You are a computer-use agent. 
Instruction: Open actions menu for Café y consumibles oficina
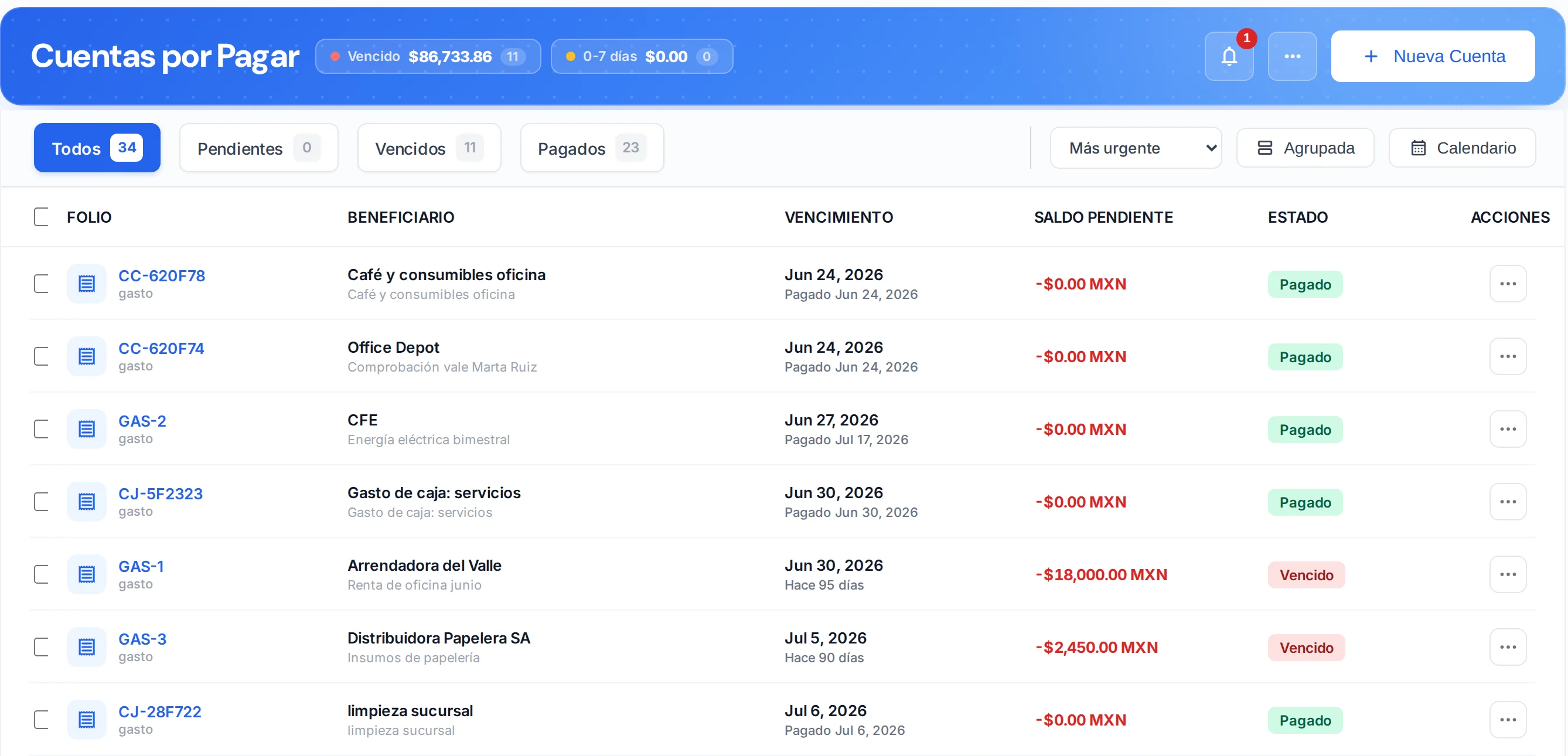1507,284
